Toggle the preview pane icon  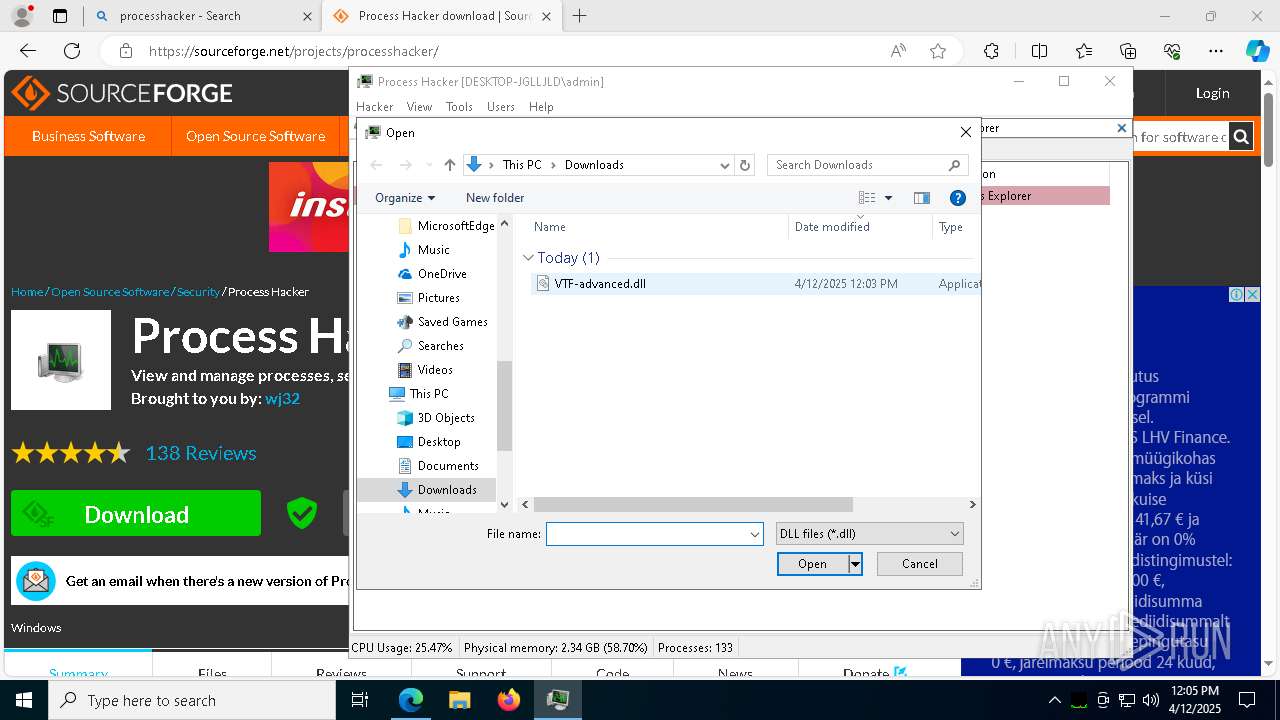pyautogui.click(x=922, y=198)
